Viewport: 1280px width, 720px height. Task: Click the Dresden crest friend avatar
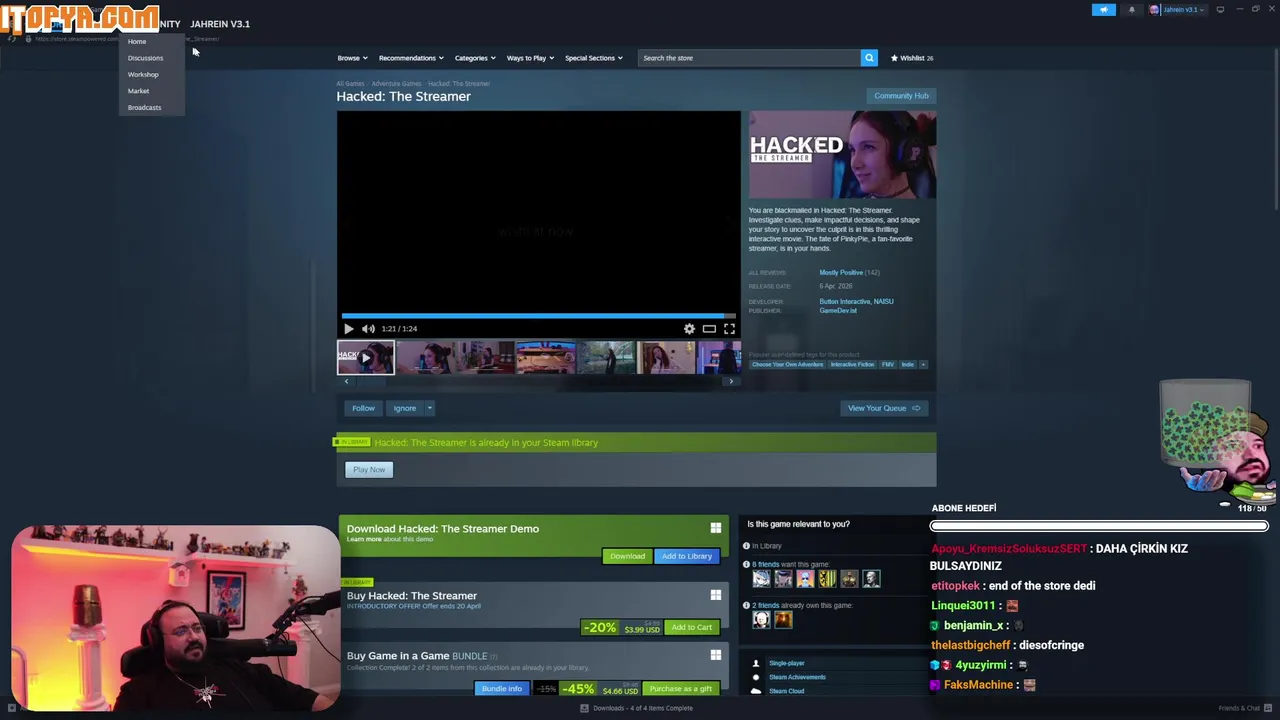pos(827,579)
